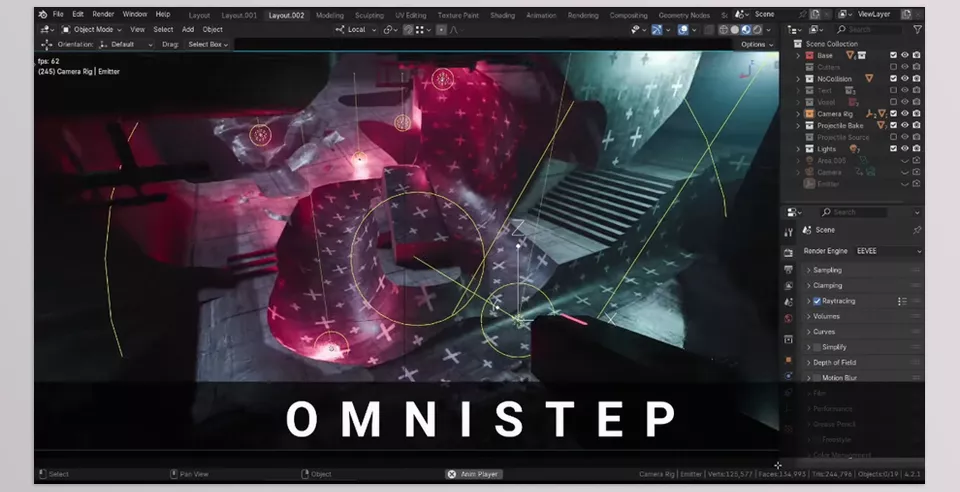Open the editor type selector in the viewport header
This screenshot has width=960, height=492.
(47, 29)
